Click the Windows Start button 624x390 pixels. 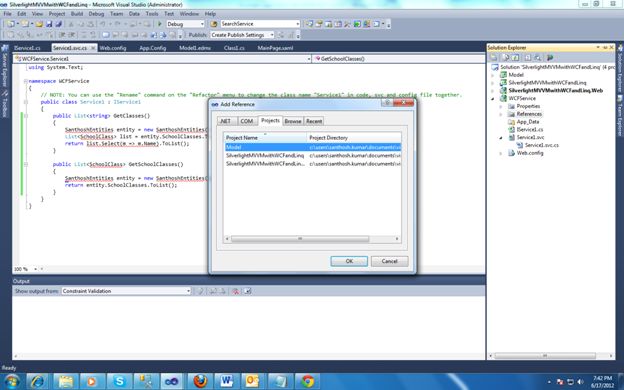[11, 381]
